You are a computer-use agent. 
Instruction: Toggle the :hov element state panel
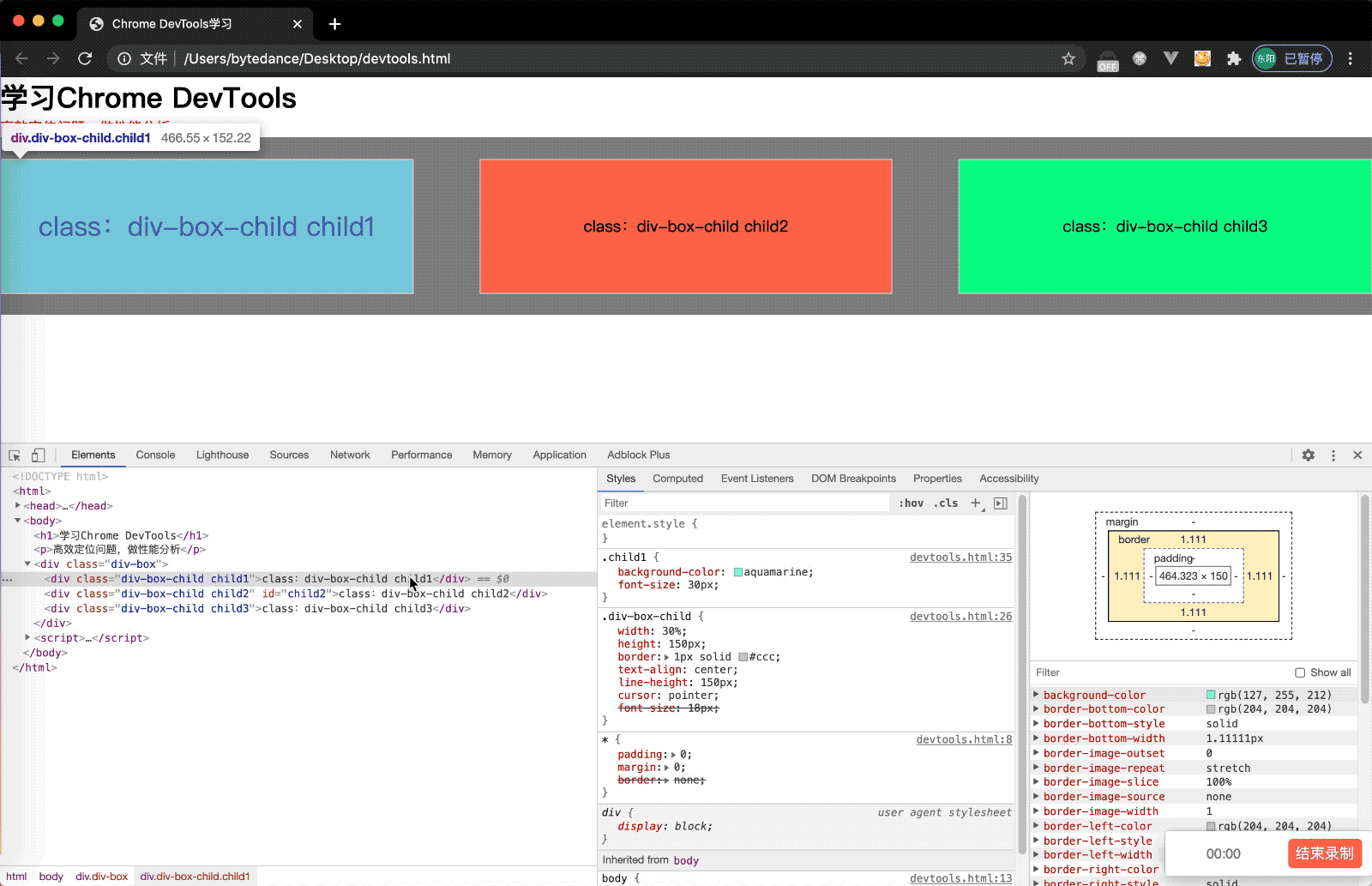click(911, 503)
